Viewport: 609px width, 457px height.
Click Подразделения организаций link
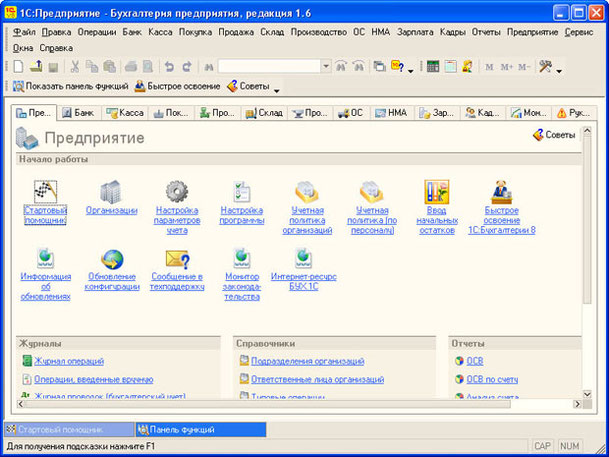tap(306, 361)
